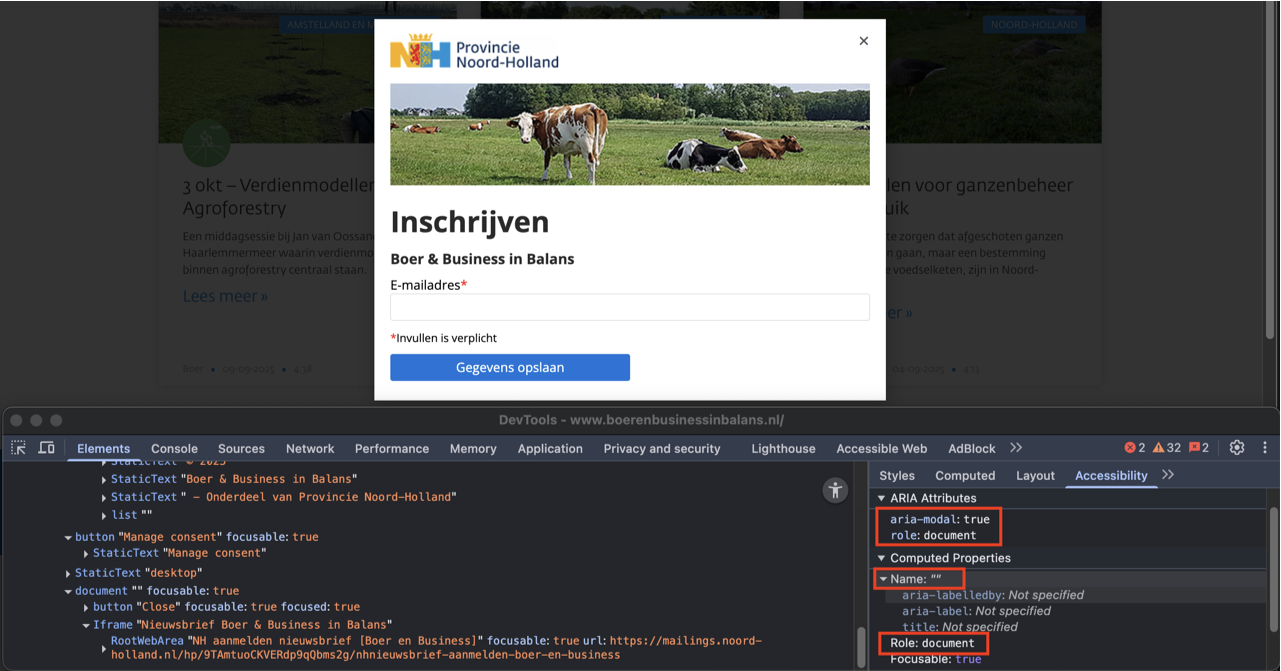Open the DevTools three-dot menu

click(1265, 448)
